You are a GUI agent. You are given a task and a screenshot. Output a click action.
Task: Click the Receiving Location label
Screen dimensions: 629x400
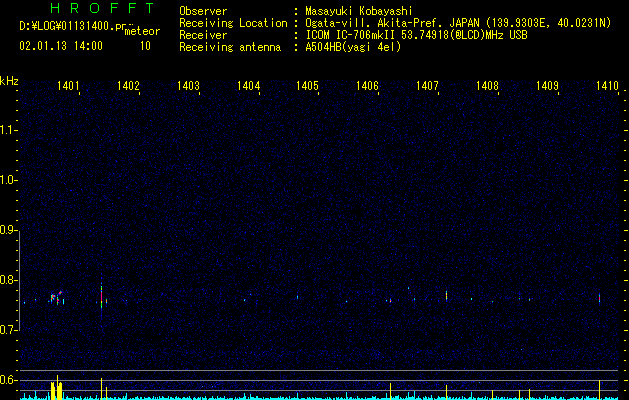click(x=233, y=23)
